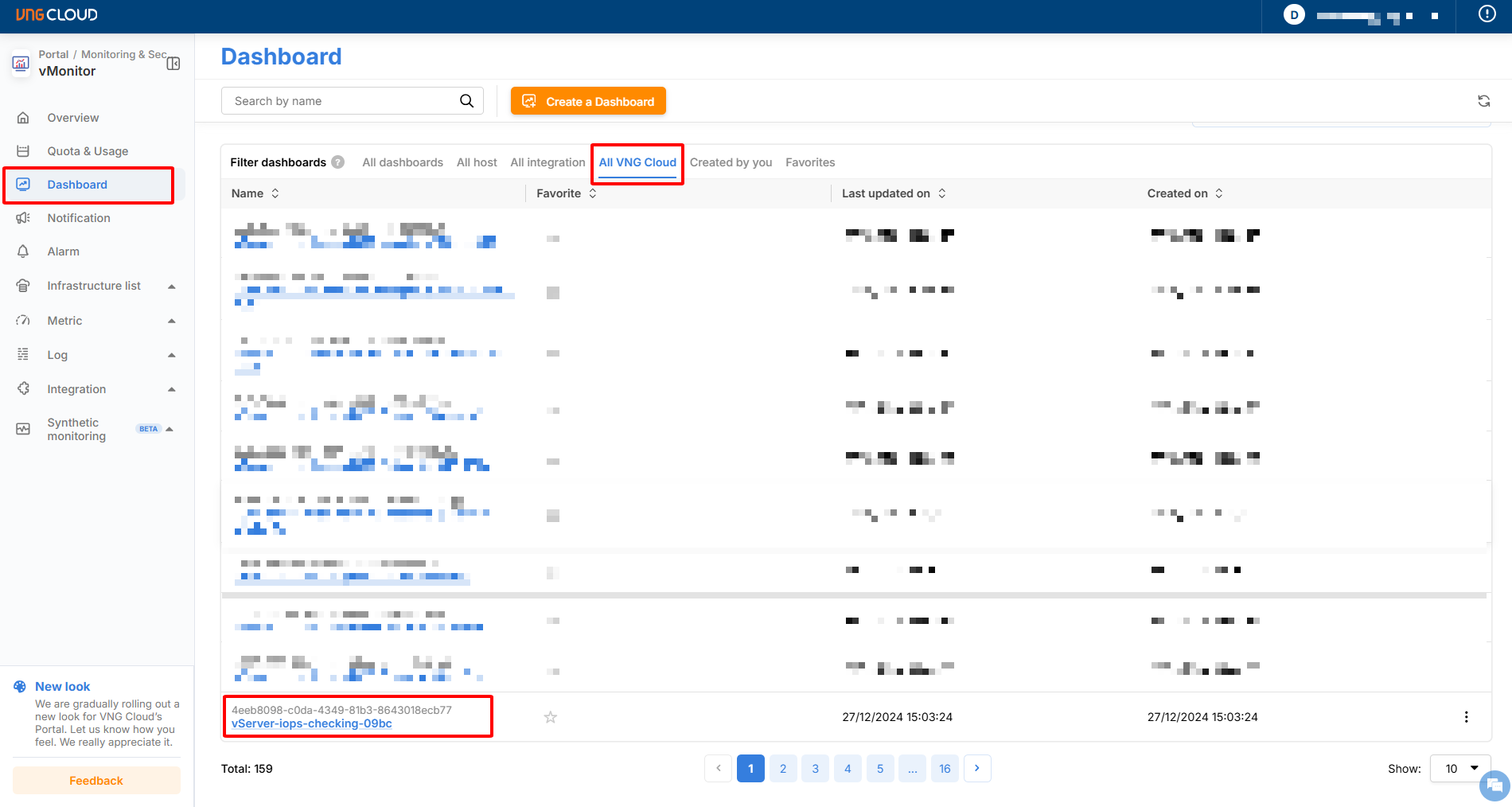Switch to the Created by you tab
This screenshot has height=807, width=1512.
click(731, 162)
